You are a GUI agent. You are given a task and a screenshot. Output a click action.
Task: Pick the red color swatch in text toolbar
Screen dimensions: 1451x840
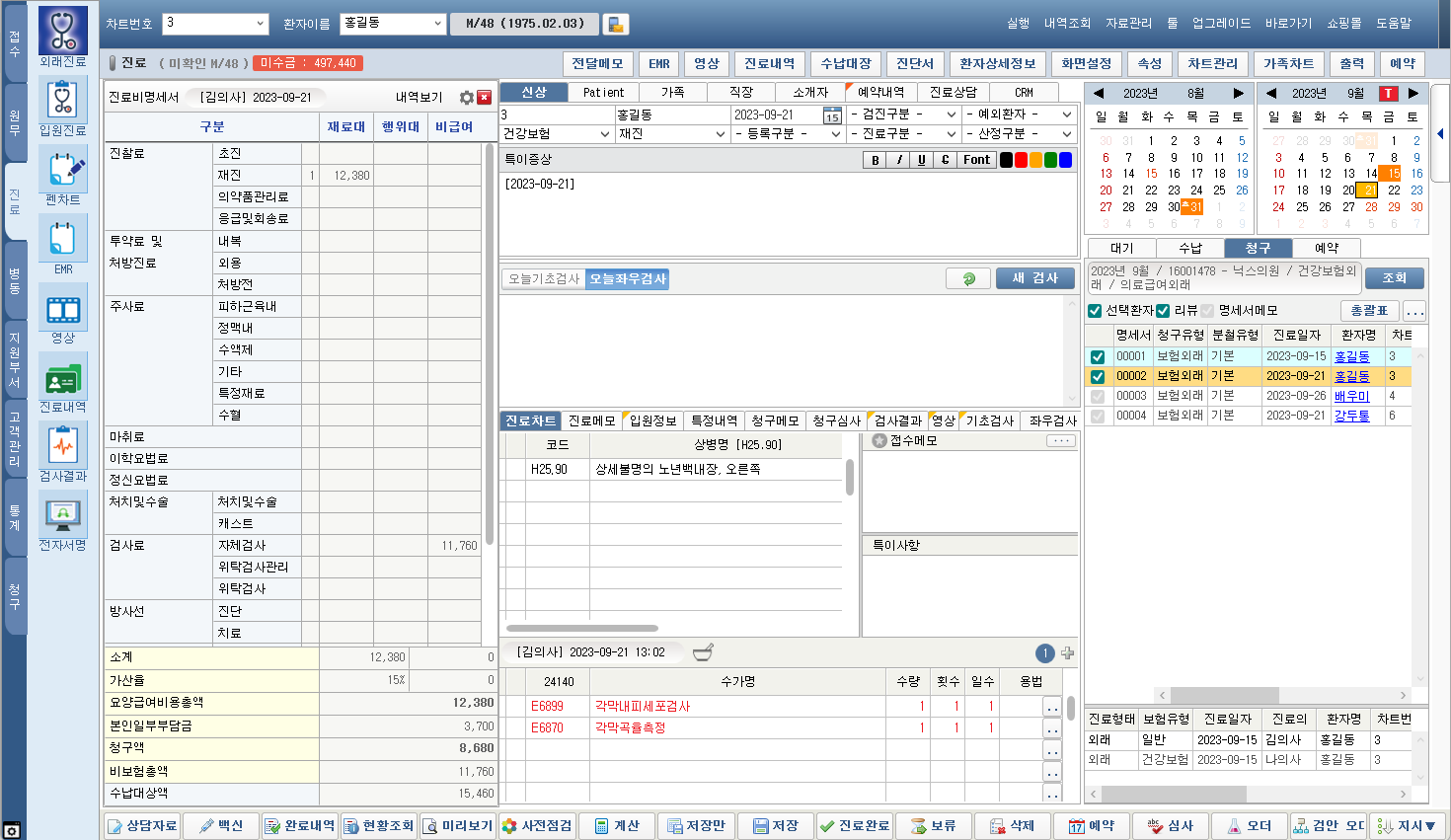[1021, 160]
